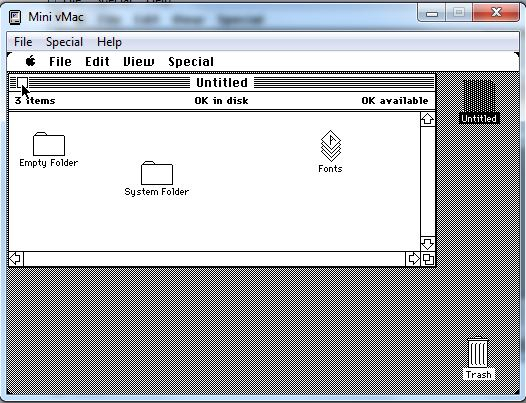
Task: Click the scroll right arrow
Action: coord(413,259)
